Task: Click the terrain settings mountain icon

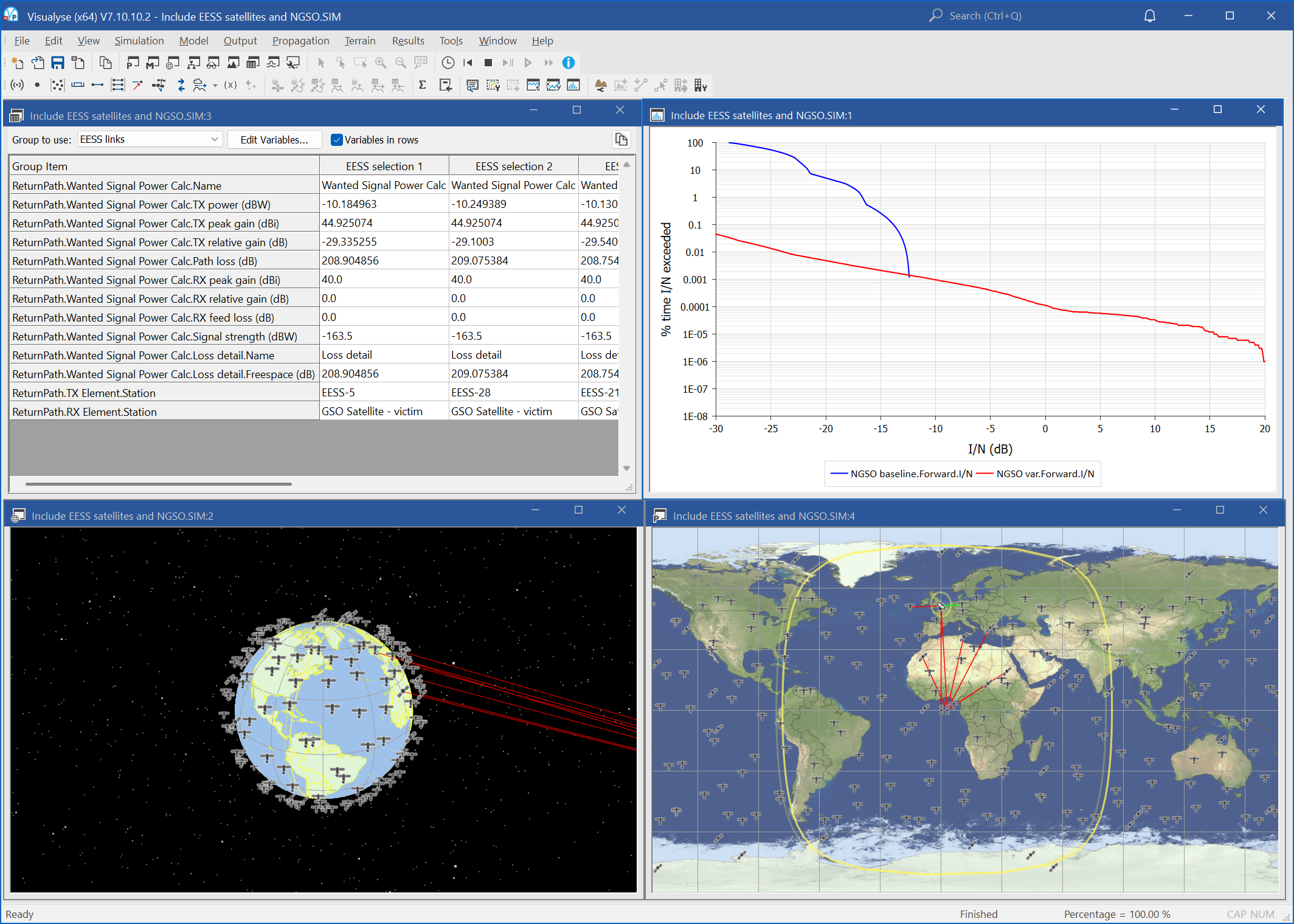Action: (x=601, y=85)
